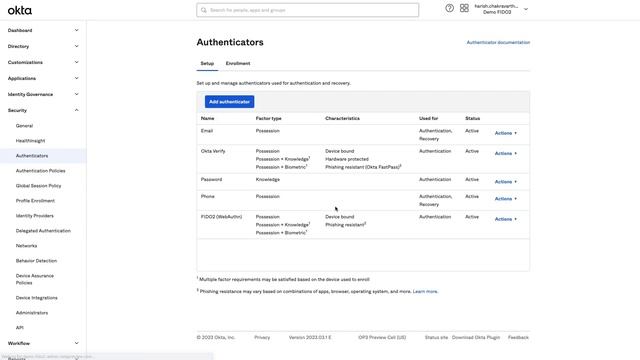Open Profile Enrollment page
The width and height of the screenshot is (640, 360).
(35, 201)
